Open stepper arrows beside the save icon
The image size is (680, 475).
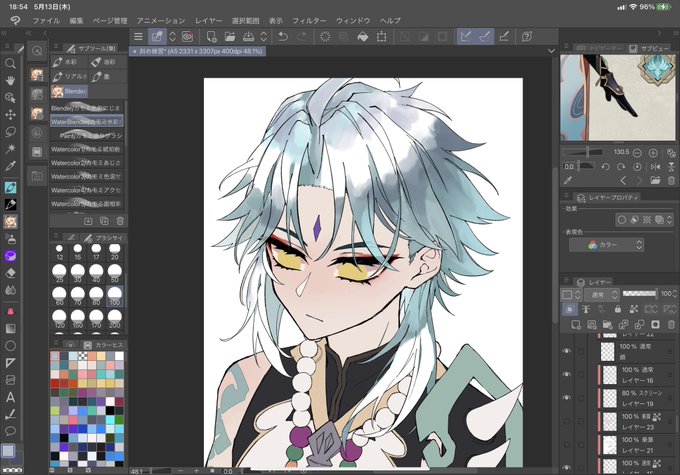[264, 37]
